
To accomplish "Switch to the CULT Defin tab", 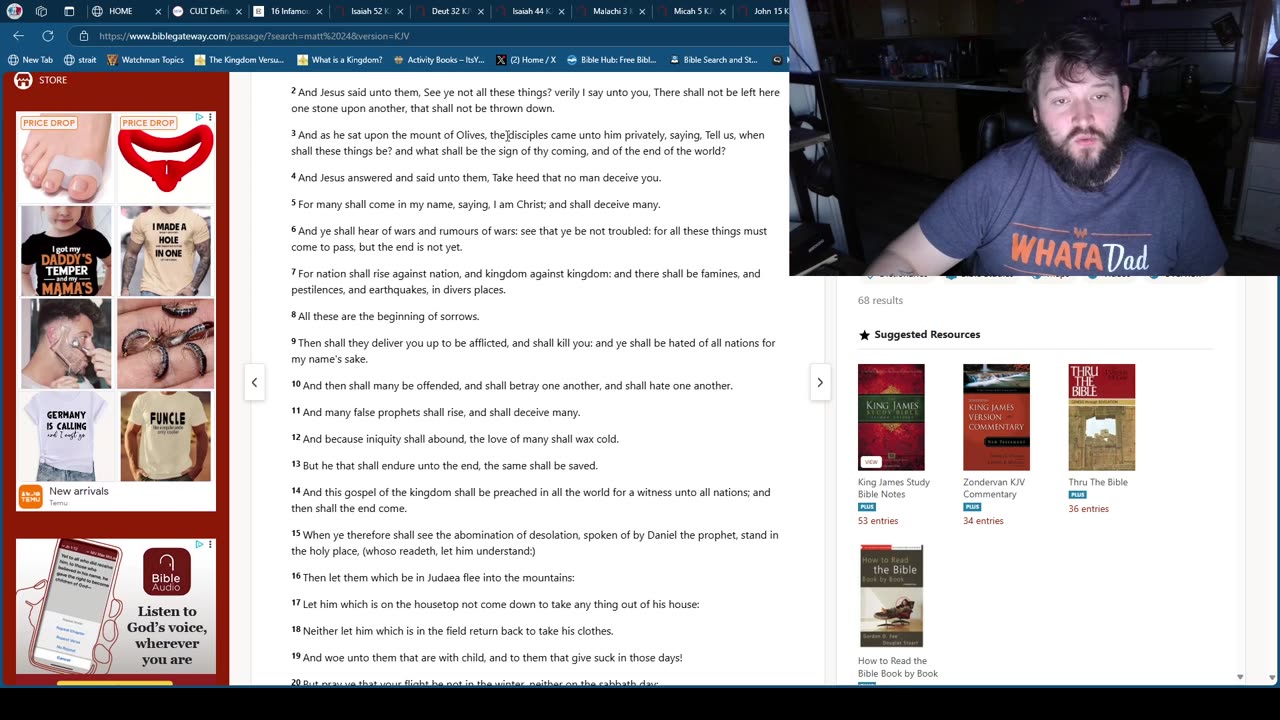I will click(x=209, y=11).
